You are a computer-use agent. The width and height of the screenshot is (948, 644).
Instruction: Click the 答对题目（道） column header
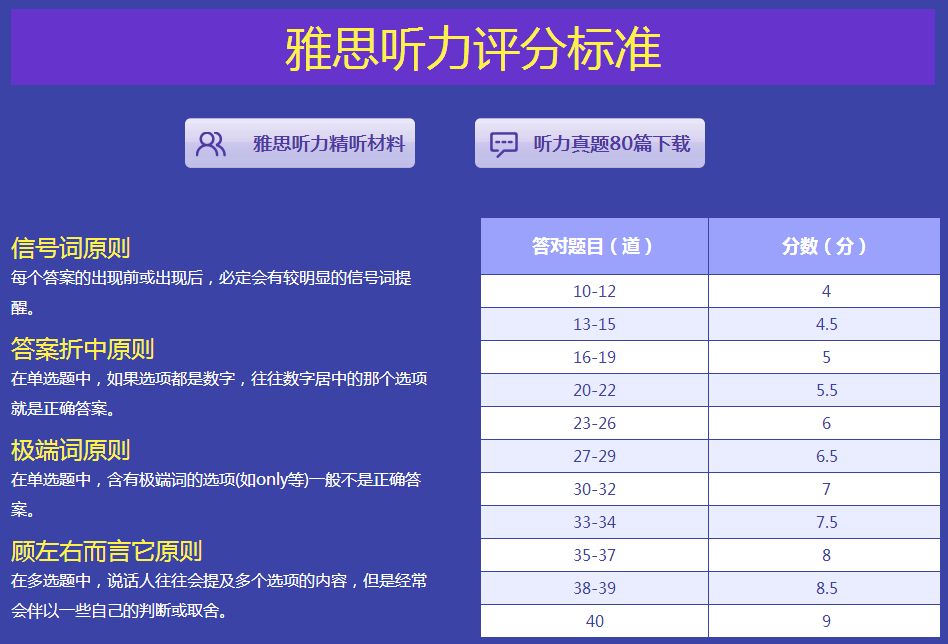pyautogui.click(x=594, y=246)
